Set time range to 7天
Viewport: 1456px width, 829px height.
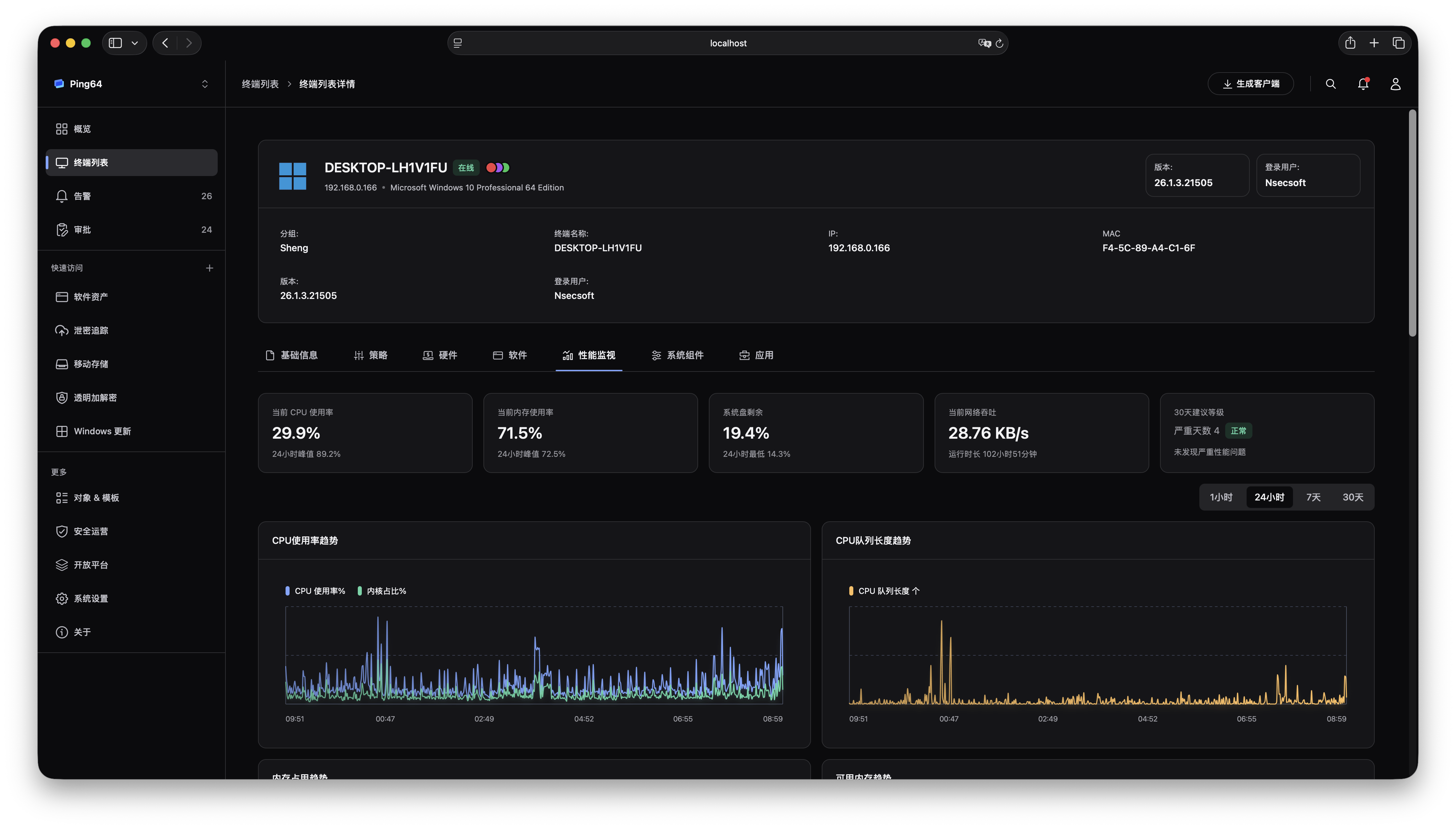coord(1313,497)
